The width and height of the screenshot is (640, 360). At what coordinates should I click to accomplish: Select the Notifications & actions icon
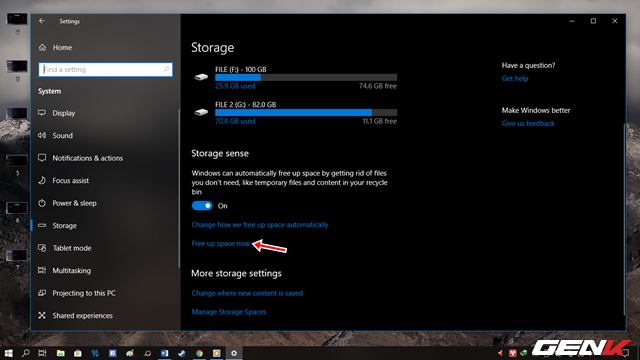[x=42, y=158]
